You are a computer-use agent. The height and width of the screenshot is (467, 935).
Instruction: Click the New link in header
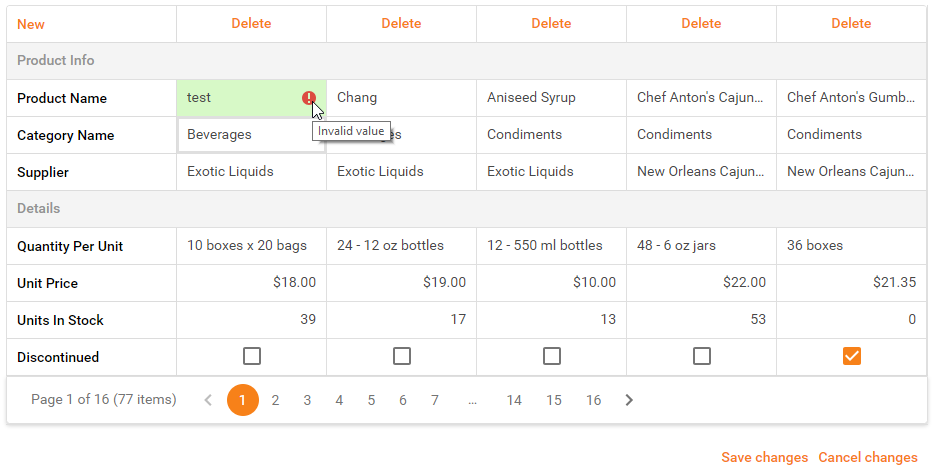point(31,24)
